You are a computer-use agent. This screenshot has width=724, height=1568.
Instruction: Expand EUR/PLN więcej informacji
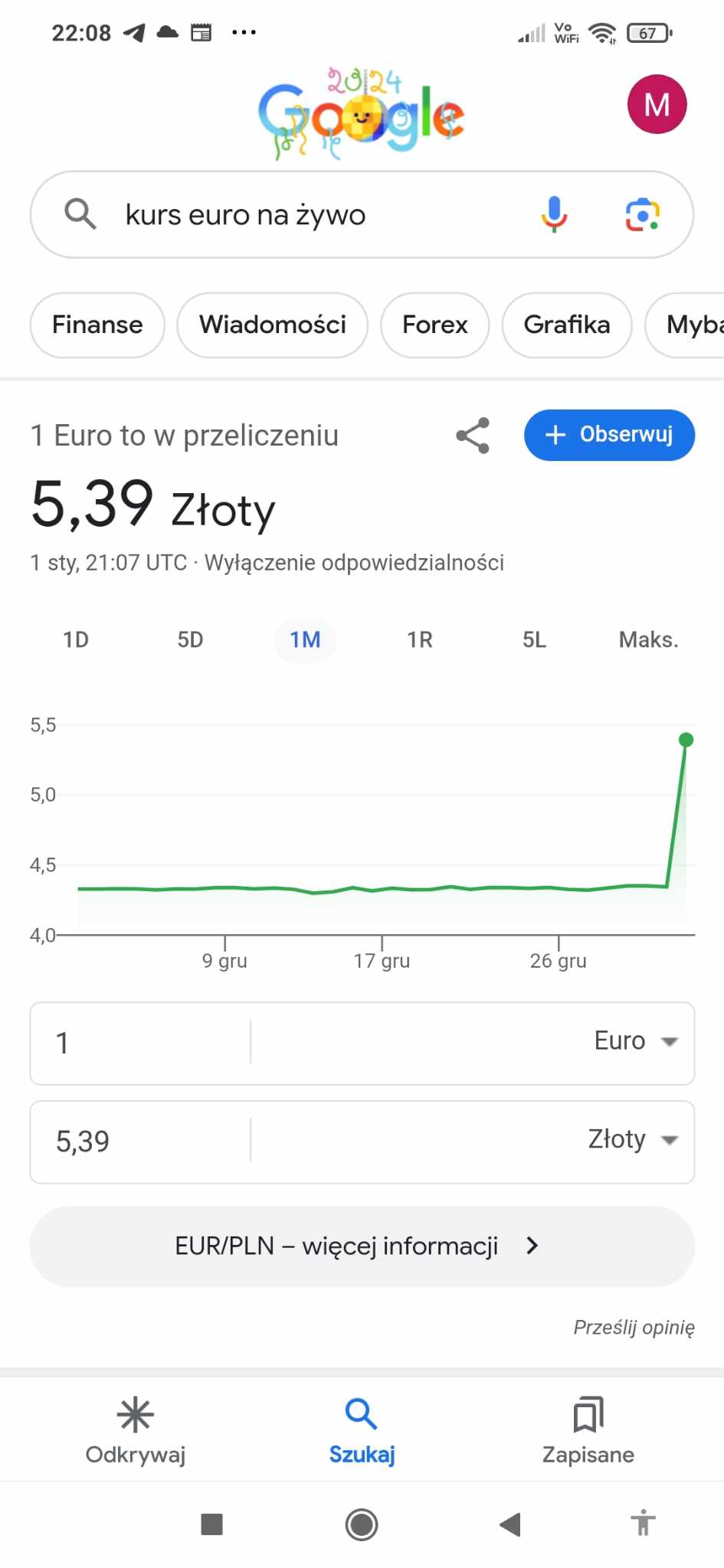362,1246
